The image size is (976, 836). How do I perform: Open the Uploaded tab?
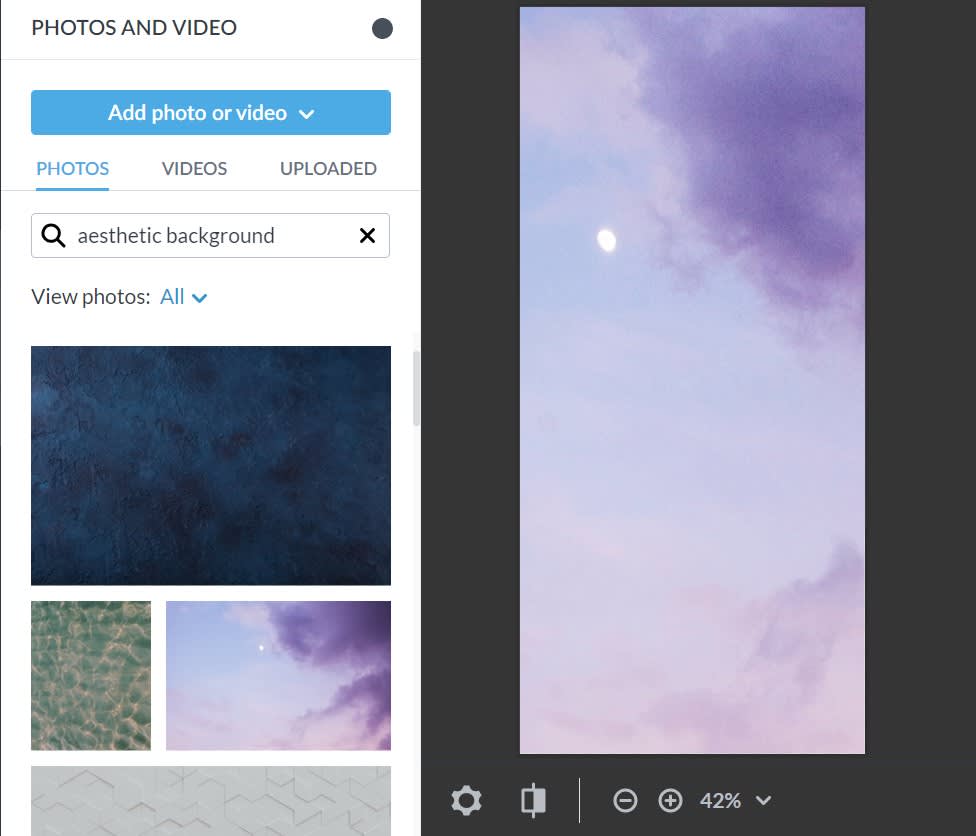pos(328,169)
